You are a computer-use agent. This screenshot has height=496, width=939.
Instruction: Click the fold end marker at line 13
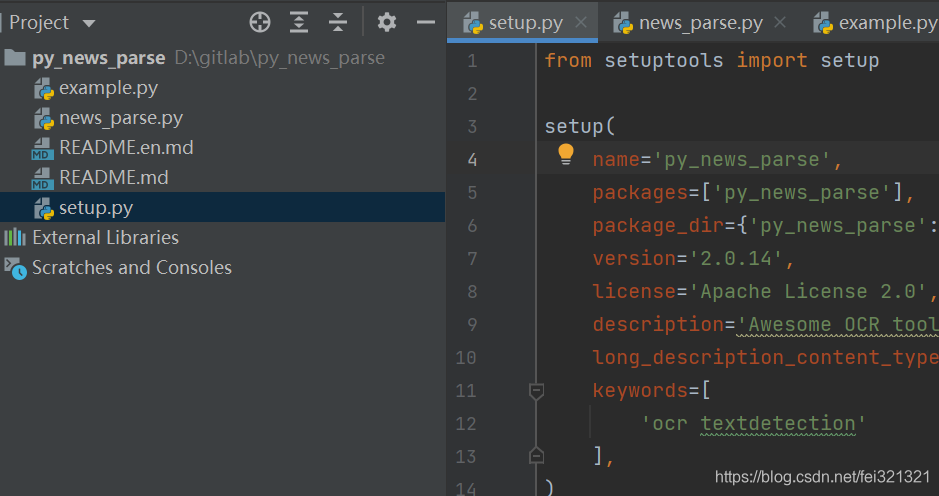(x=537, y=456)
